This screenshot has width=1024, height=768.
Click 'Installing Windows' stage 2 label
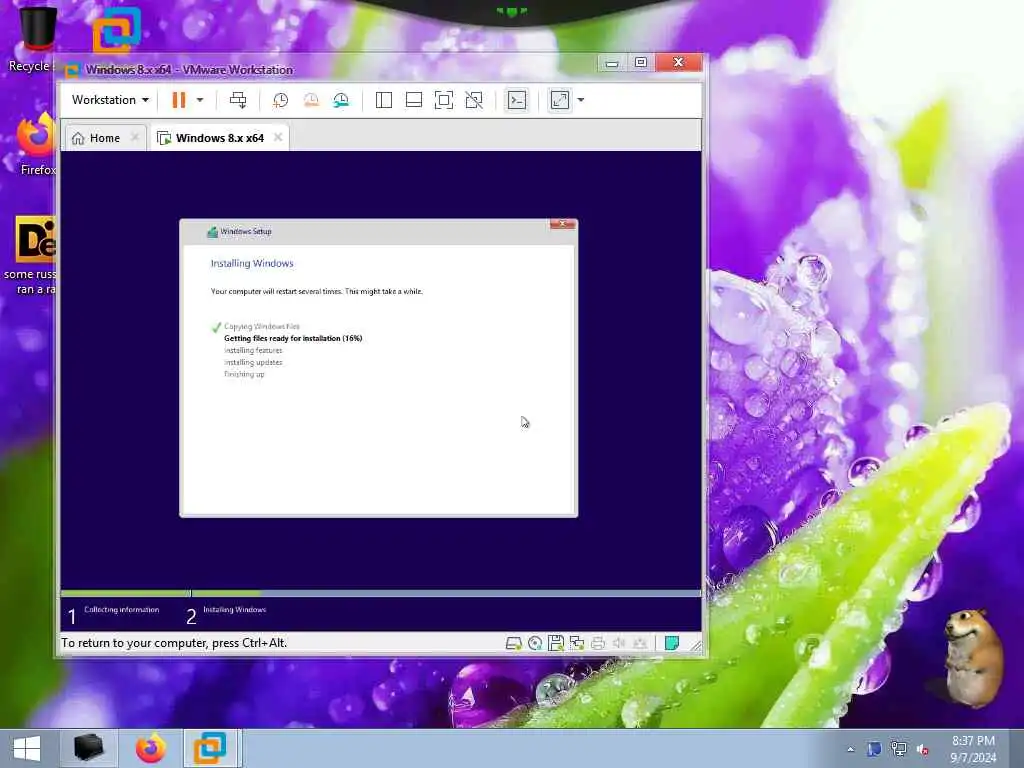click(x=234, y=610)
